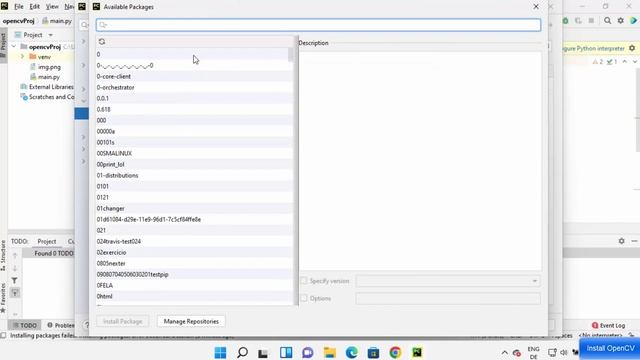Image resolution: width=640 pixels, height=360 pixels.
Task: Open the File menu in PyCharm
Action: [19, 7]
